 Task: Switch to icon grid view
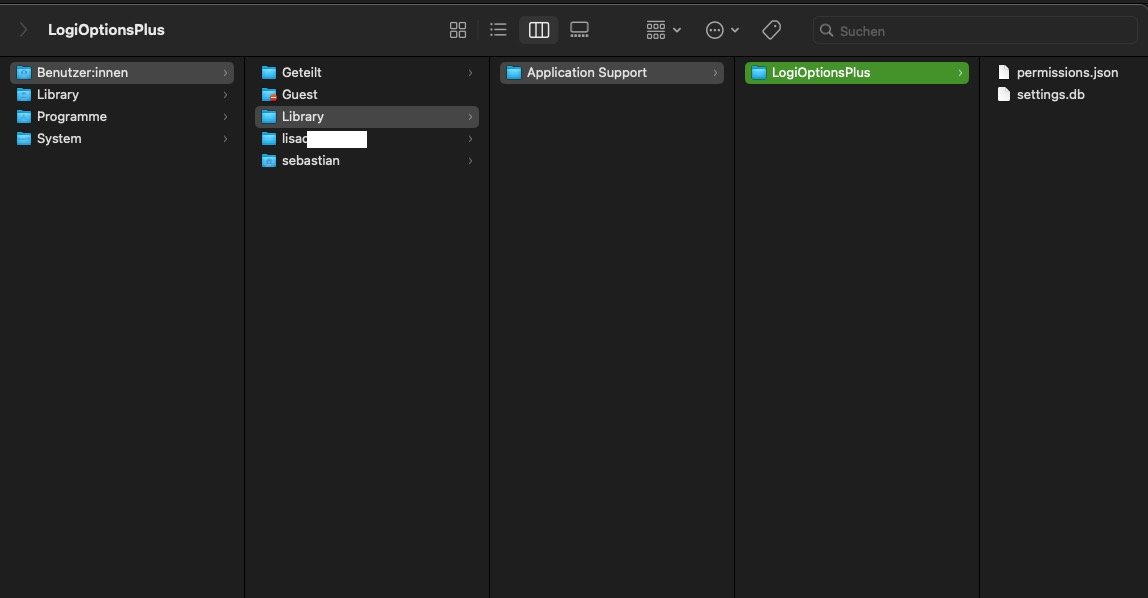pos(458,30)
